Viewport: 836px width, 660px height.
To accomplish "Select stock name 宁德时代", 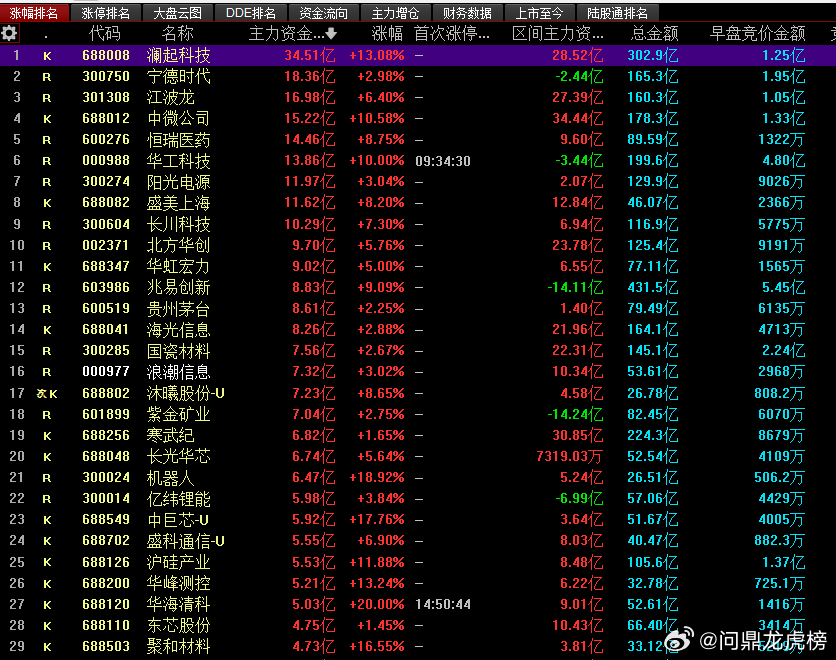I will pos(179,77).
